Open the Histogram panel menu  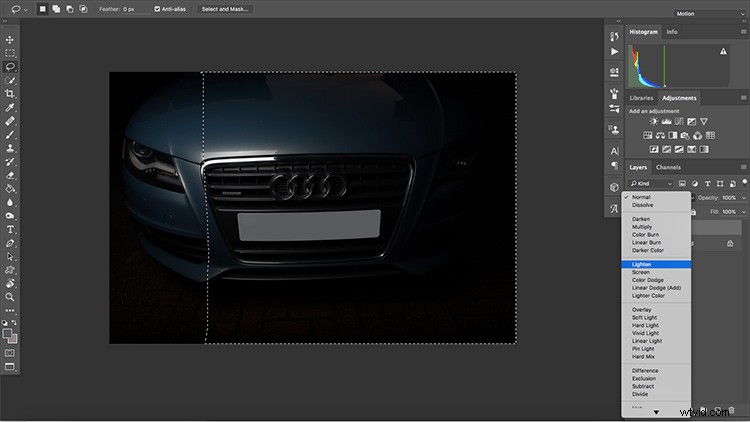[x=743, y=32]
